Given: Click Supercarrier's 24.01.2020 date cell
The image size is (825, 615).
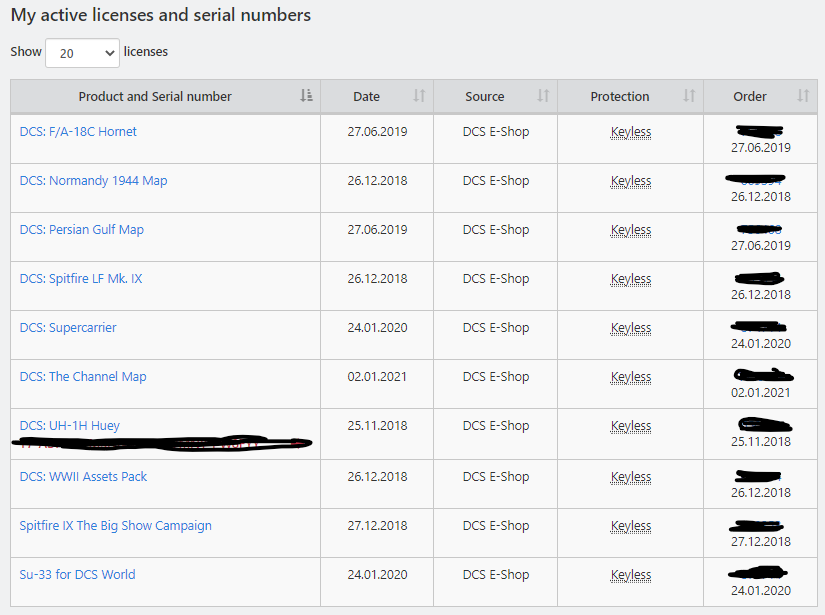Looking at the screenshot, I should pos(377,328).
